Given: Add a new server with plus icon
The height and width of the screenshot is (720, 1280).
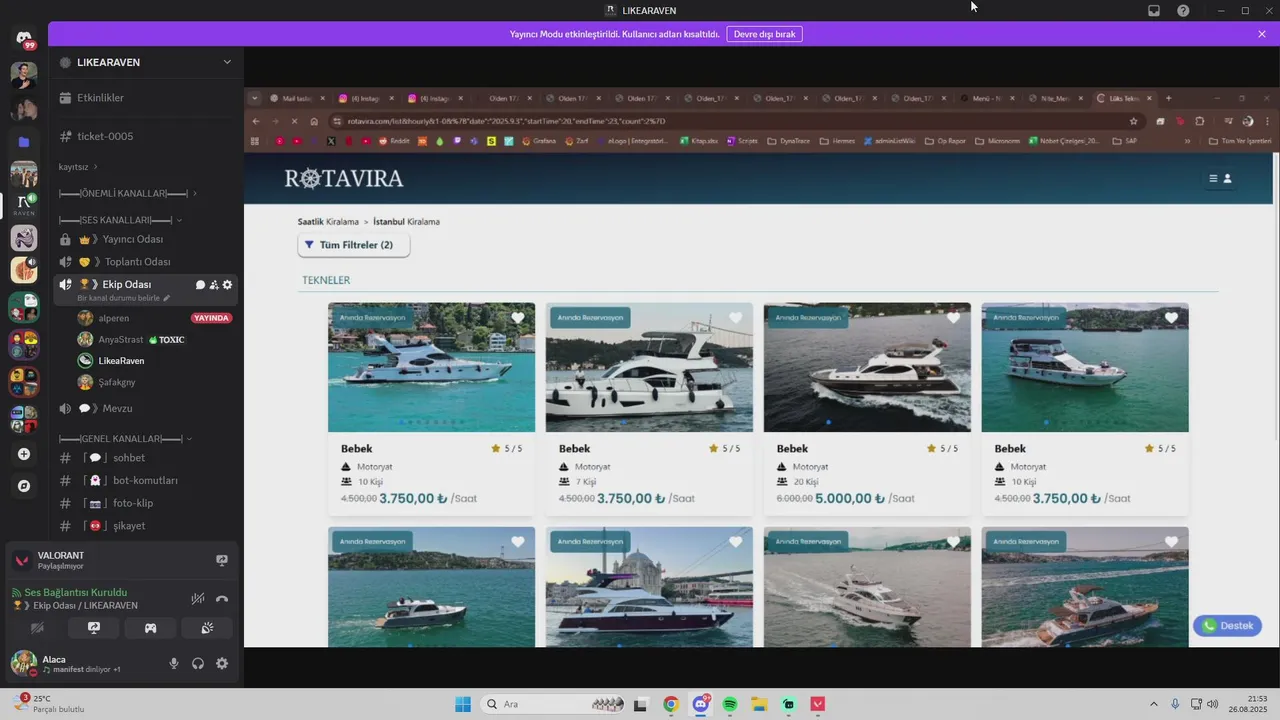Looking at the screenshot, I should (24, 454).
